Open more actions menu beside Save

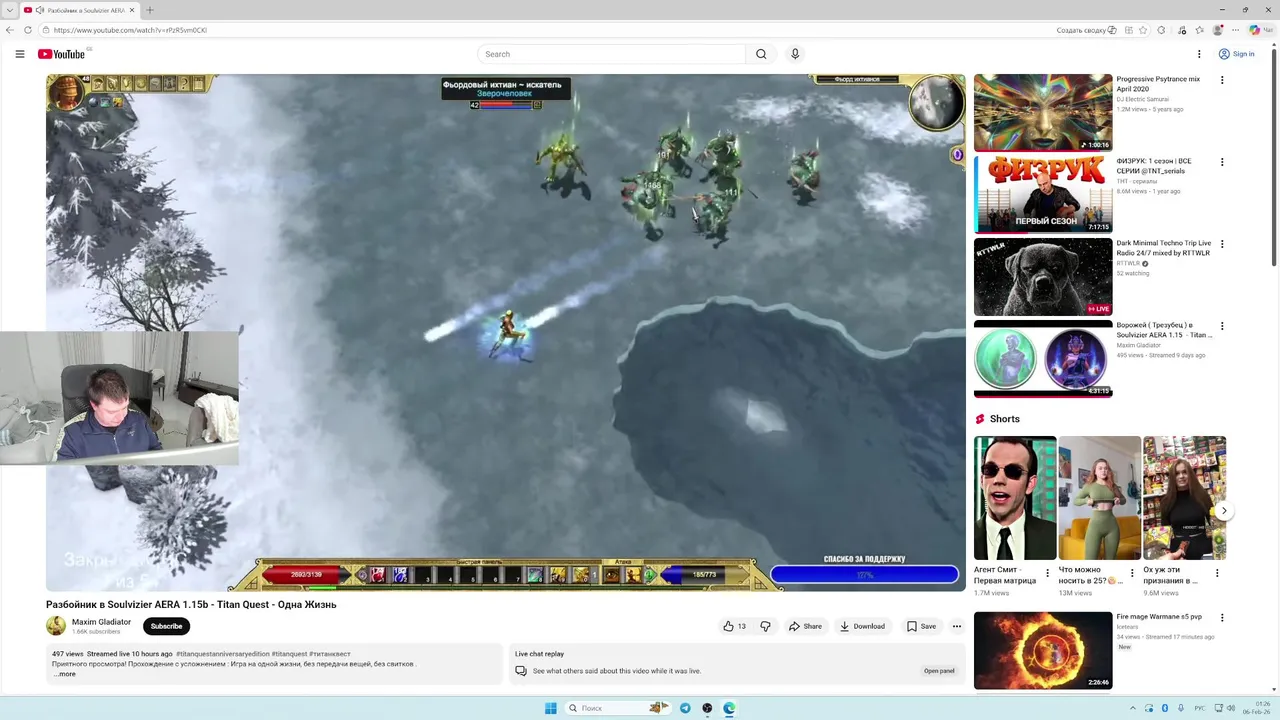(957, 626)
